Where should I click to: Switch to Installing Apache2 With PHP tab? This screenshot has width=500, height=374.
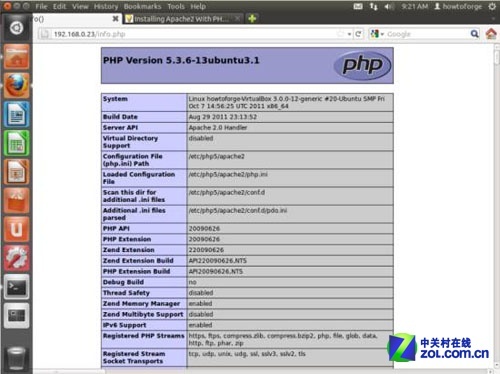[x=183, y=19]
